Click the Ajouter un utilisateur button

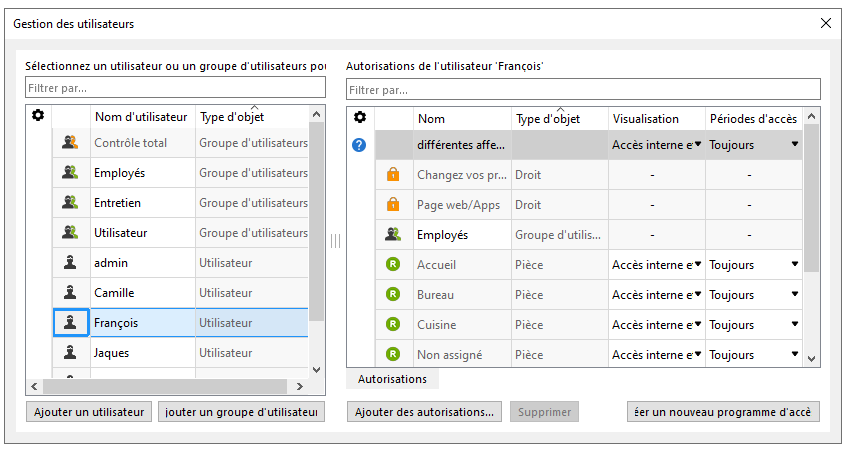[89, 412]
